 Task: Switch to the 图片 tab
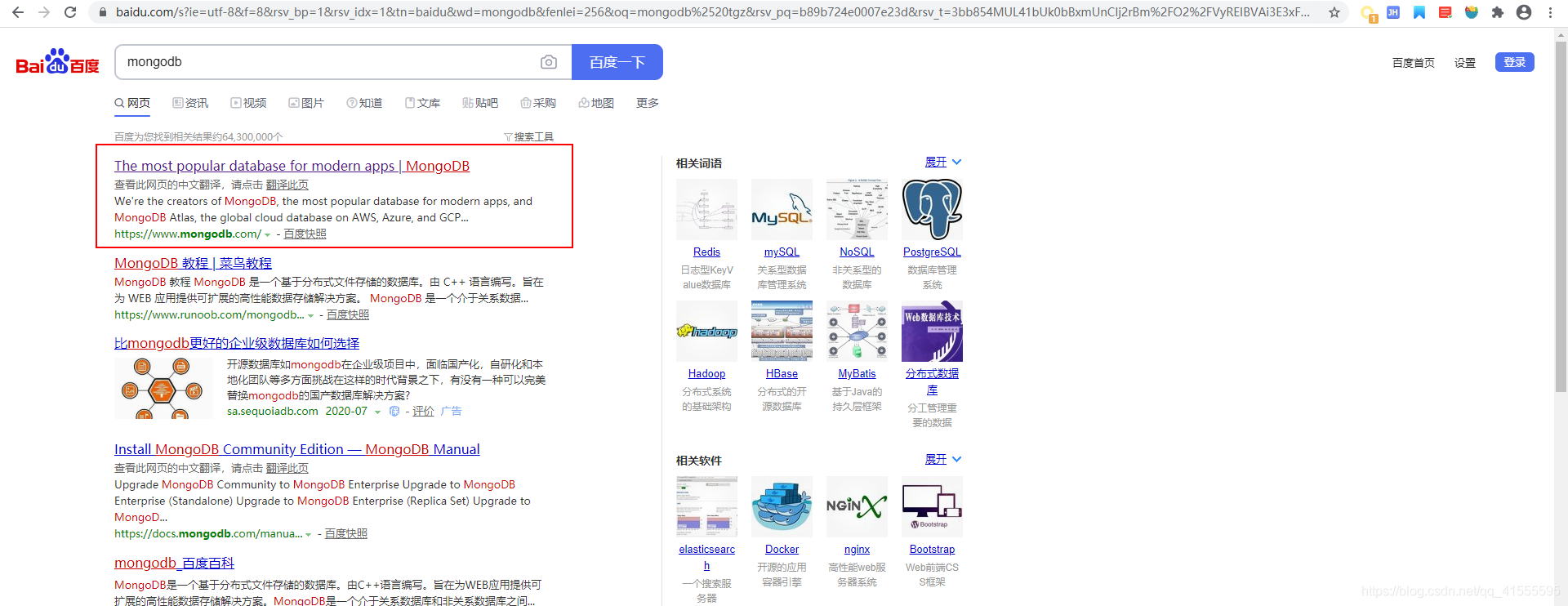[306, 103]
